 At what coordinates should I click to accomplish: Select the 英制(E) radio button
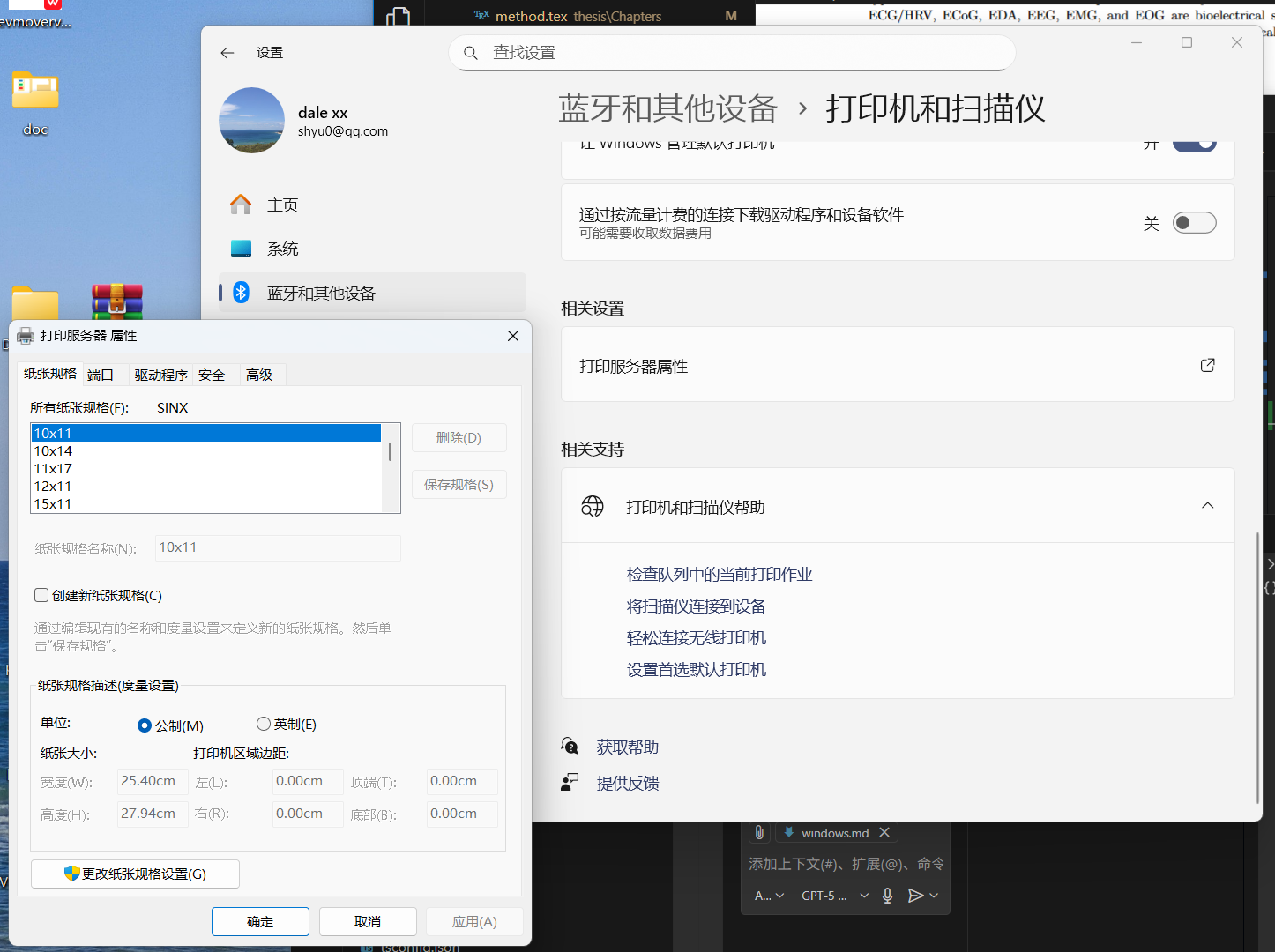point(263,724)
